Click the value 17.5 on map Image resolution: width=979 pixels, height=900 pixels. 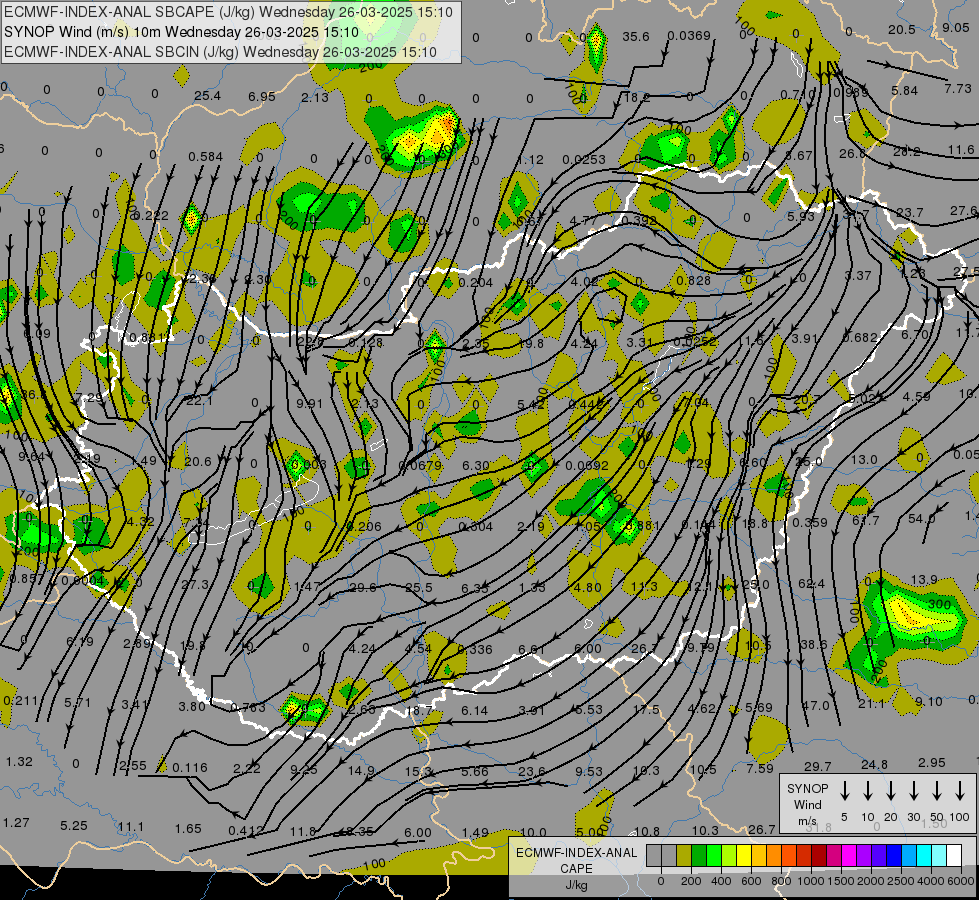tap(646, 710)
